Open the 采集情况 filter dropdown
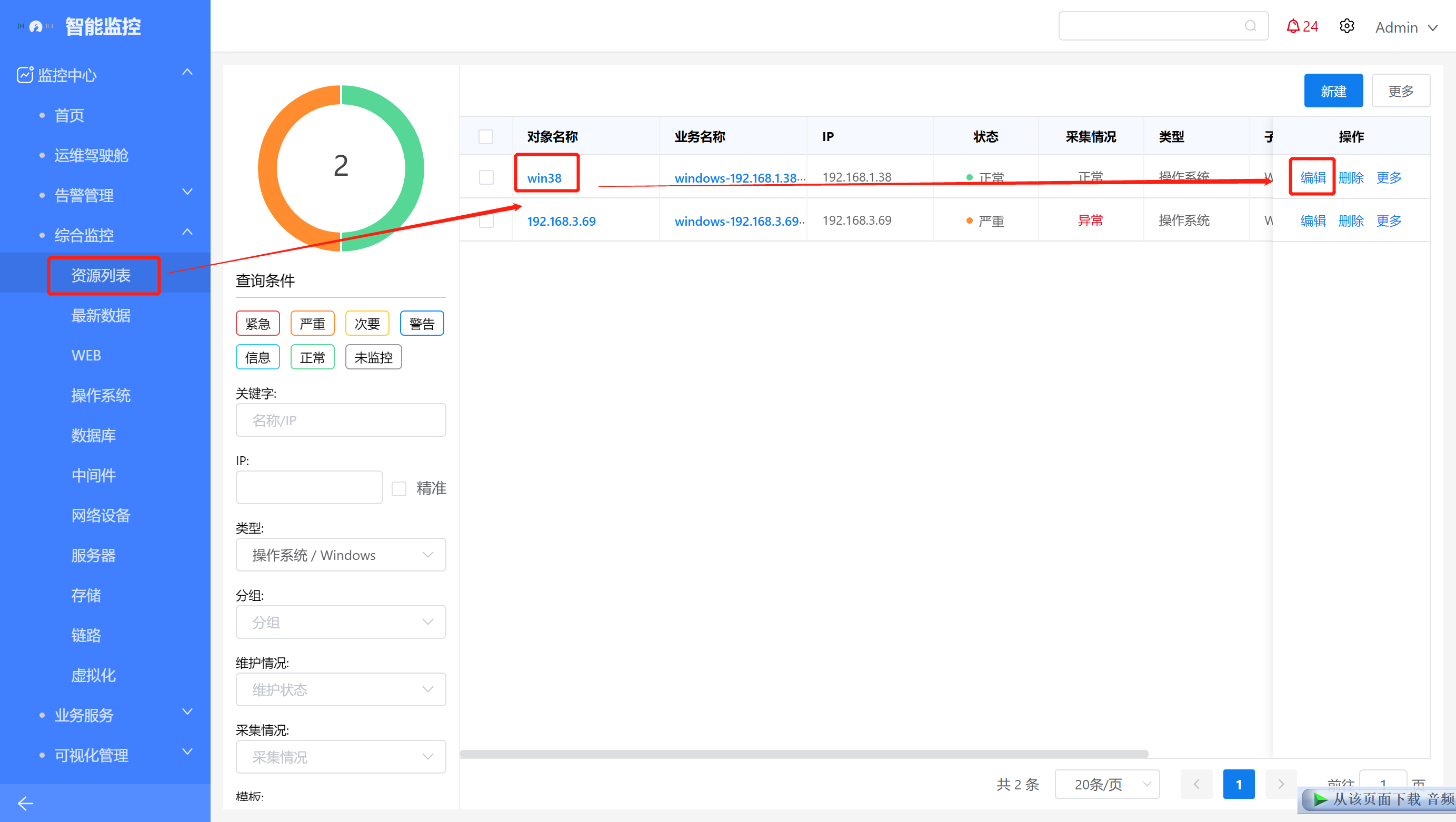The height and width of the screenshot is (822, 1456). click(x=341, y=756)
